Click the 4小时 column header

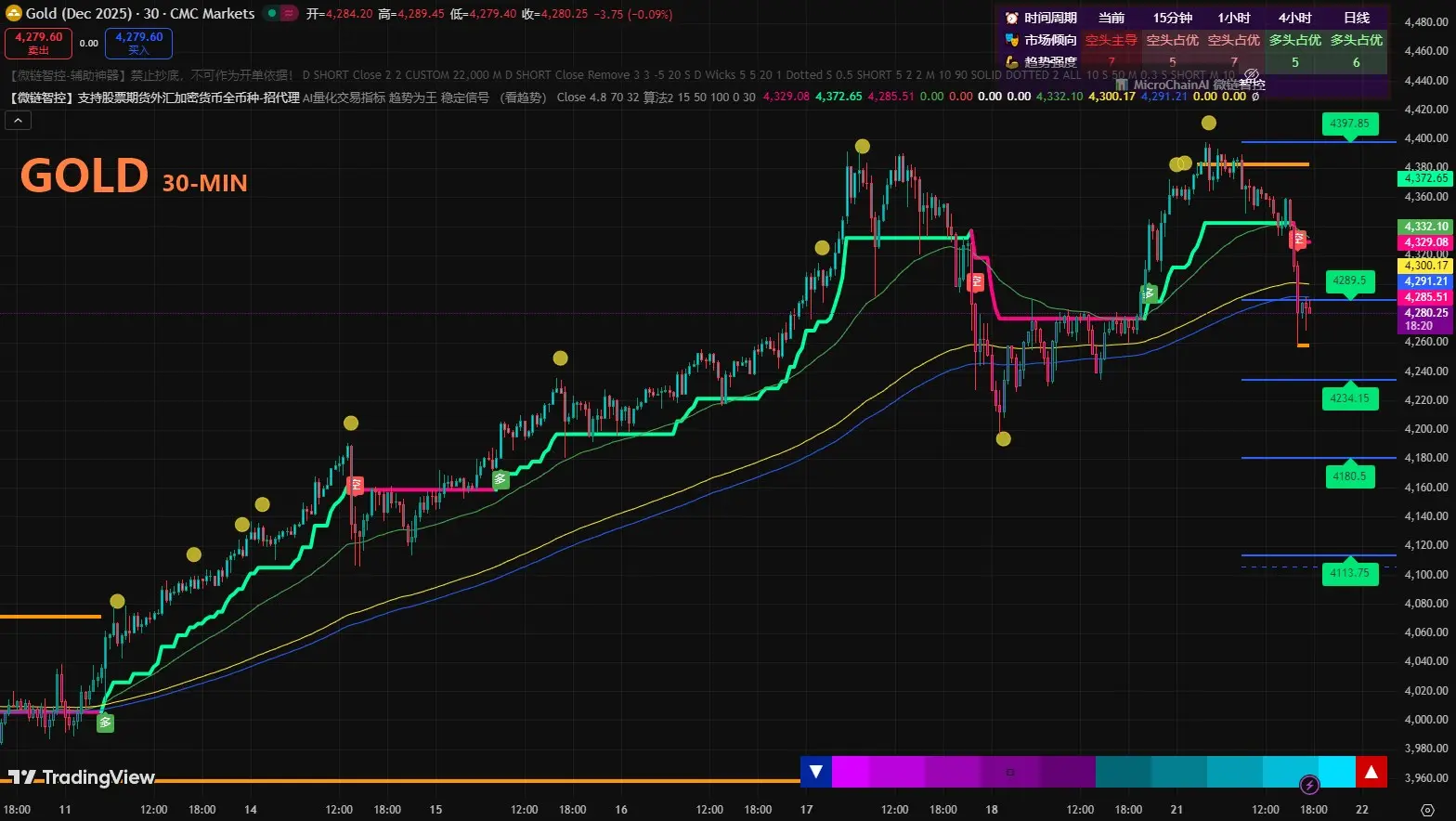tap(1295, 18)
